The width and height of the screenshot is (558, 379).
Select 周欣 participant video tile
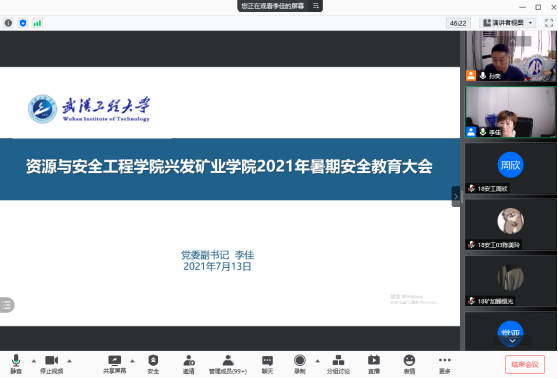click(510, 169)
